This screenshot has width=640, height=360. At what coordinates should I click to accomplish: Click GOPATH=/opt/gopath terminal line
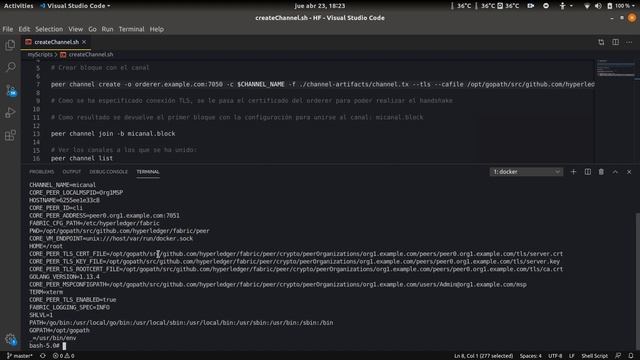59,330
